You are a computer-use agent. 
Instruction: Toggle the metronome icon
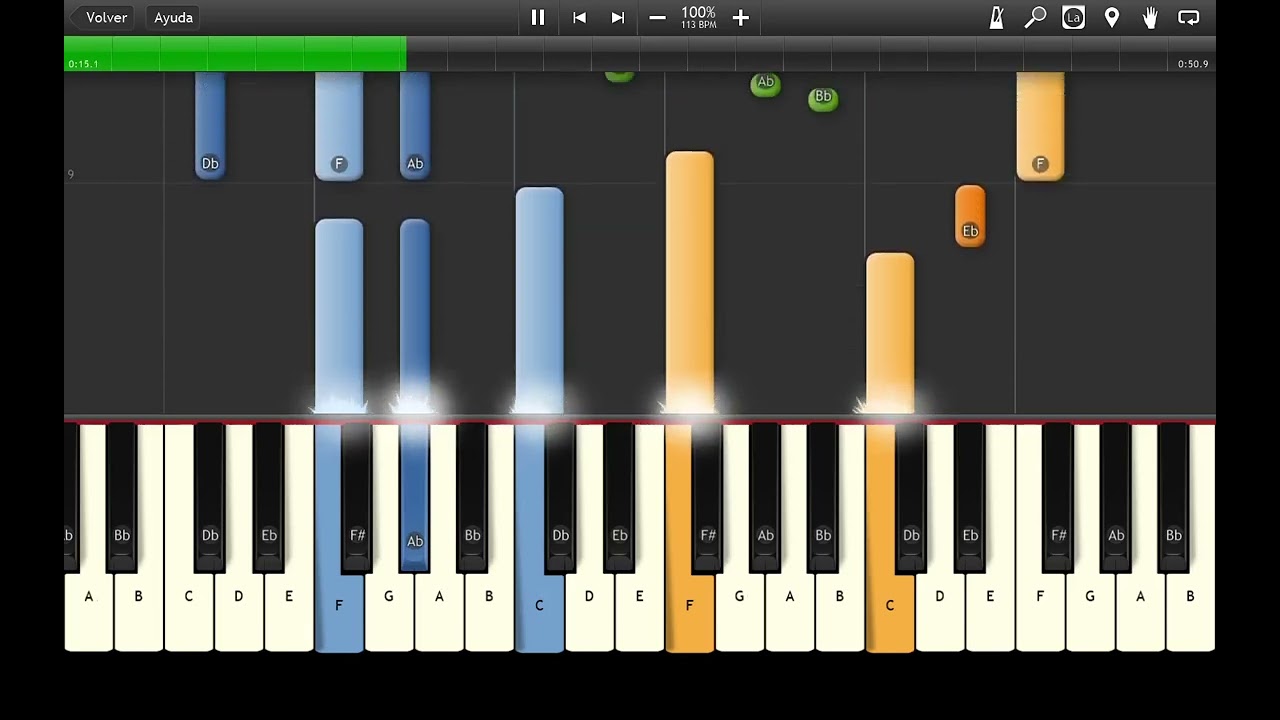coord(996,17)
